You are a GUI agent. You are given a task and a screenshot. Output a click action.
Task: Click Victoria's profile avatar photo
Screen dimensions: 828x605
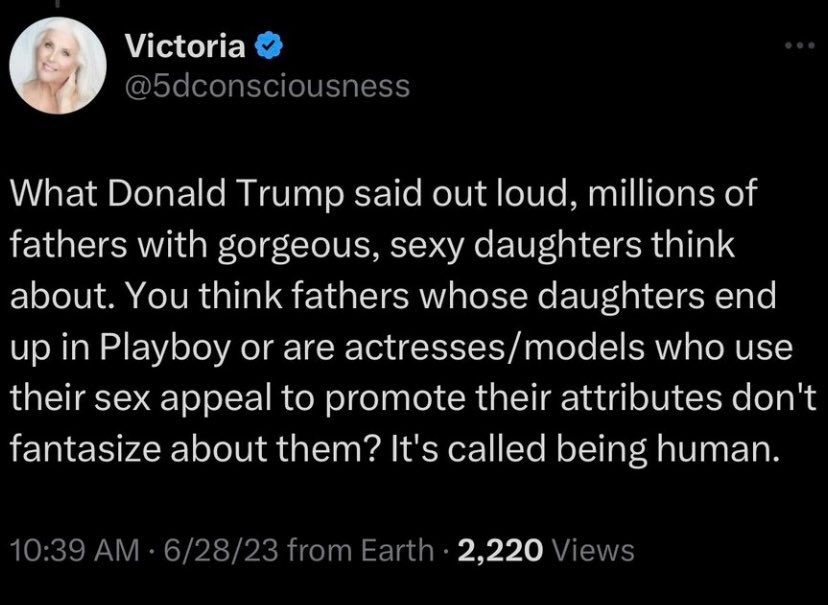pos(58,65)
